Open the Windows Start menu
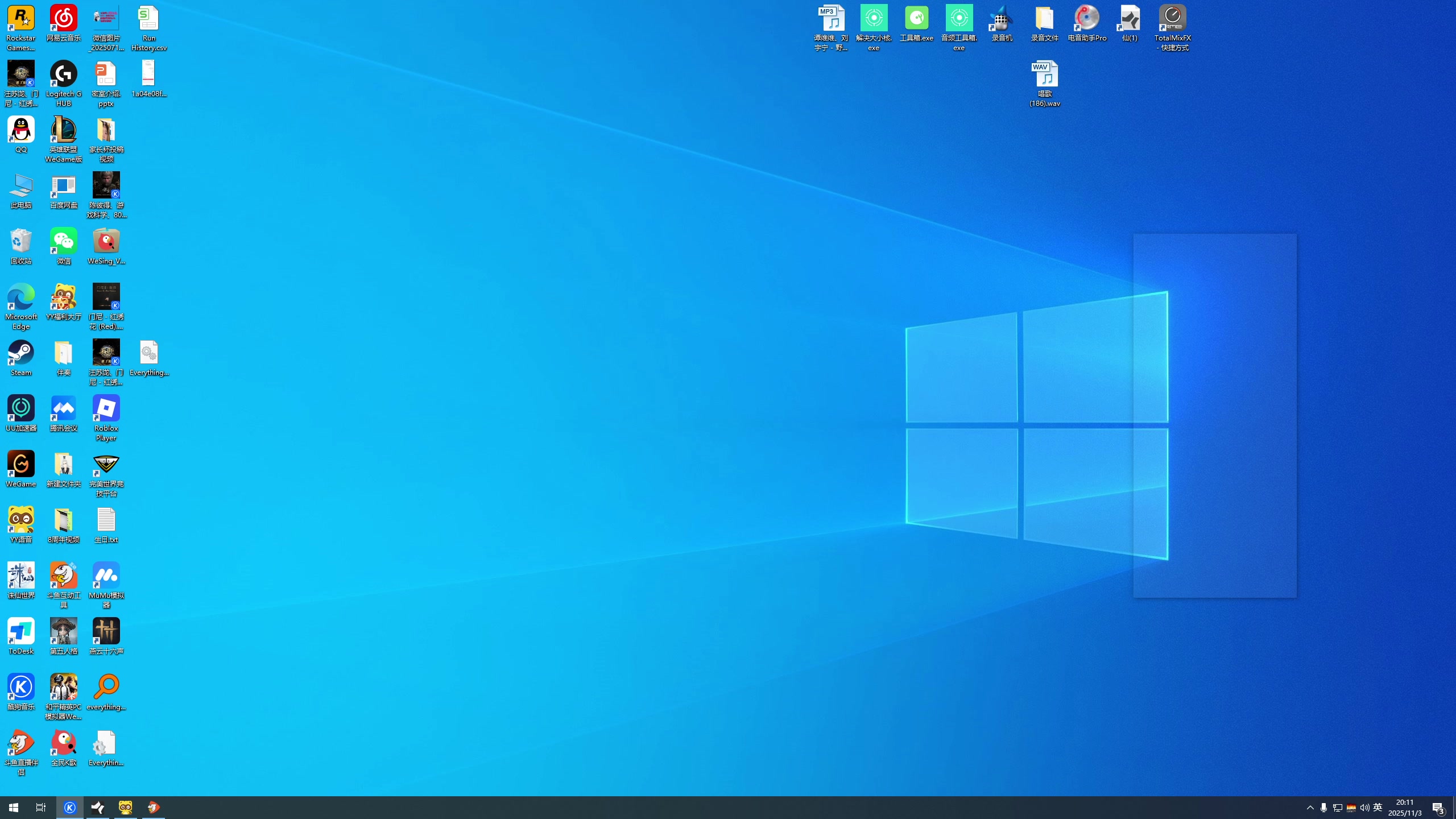Screen dimensions: 1456x819 [14, 808]
